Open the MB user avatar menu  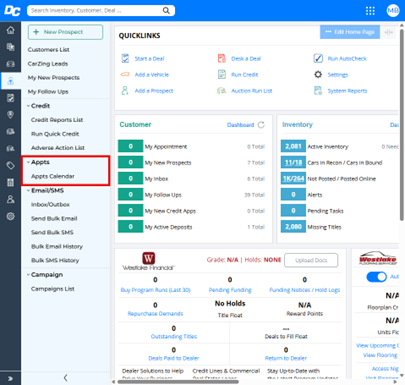pyautogui.click(x=393, y=11)
